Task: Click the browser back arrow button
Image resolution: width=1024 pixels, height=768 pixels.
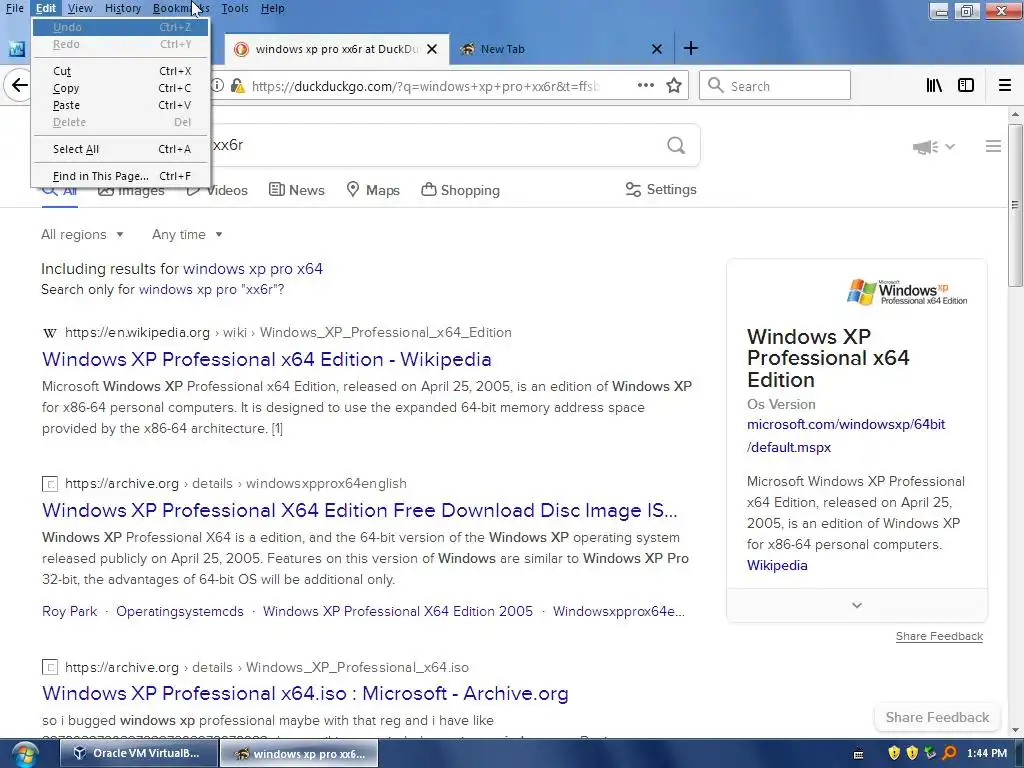Action: tap(20, 86)
